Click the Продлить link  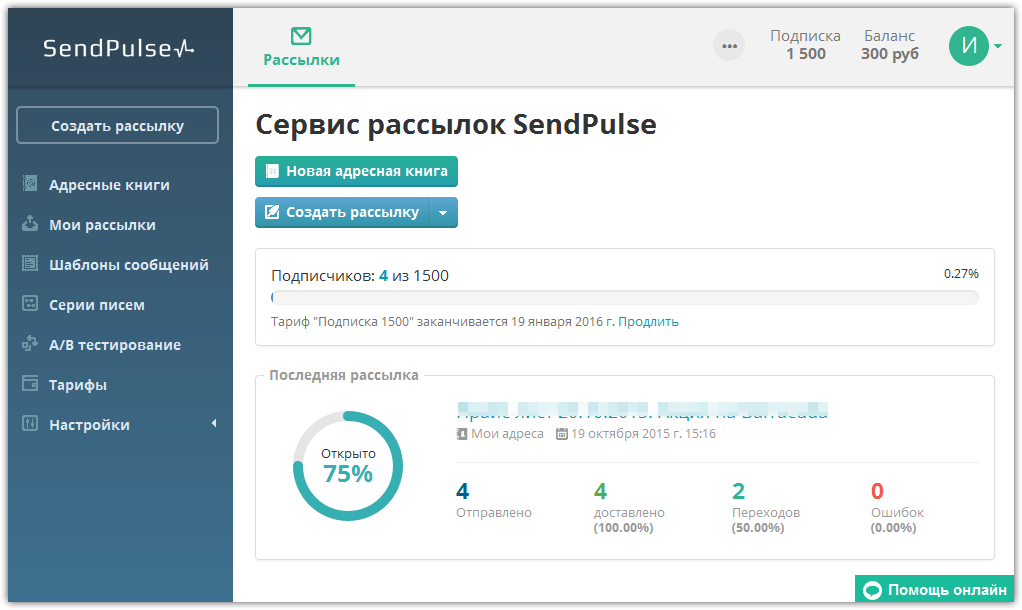point(649,322)
